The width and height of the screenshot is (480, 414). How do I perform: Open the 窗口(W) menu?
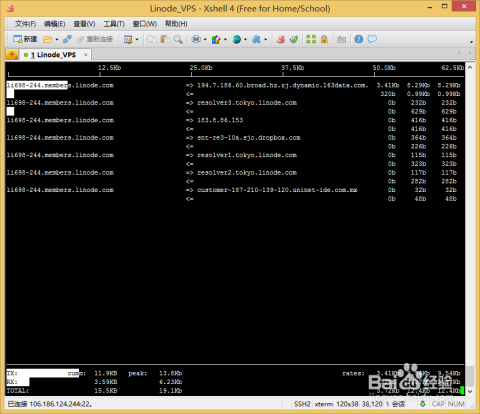click(145, 24)
